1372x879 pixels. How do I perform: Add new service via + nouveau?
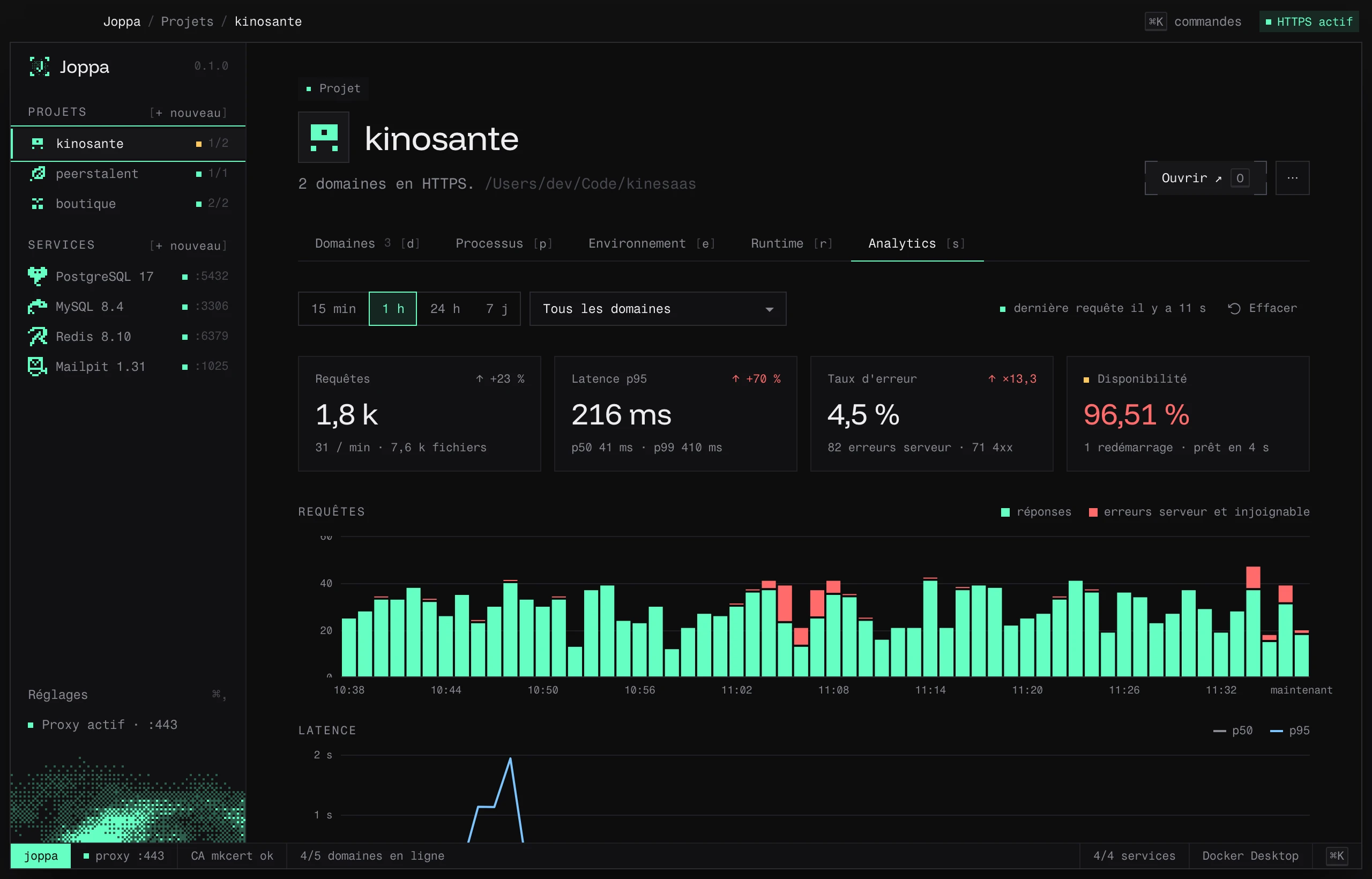coord(188,246)
